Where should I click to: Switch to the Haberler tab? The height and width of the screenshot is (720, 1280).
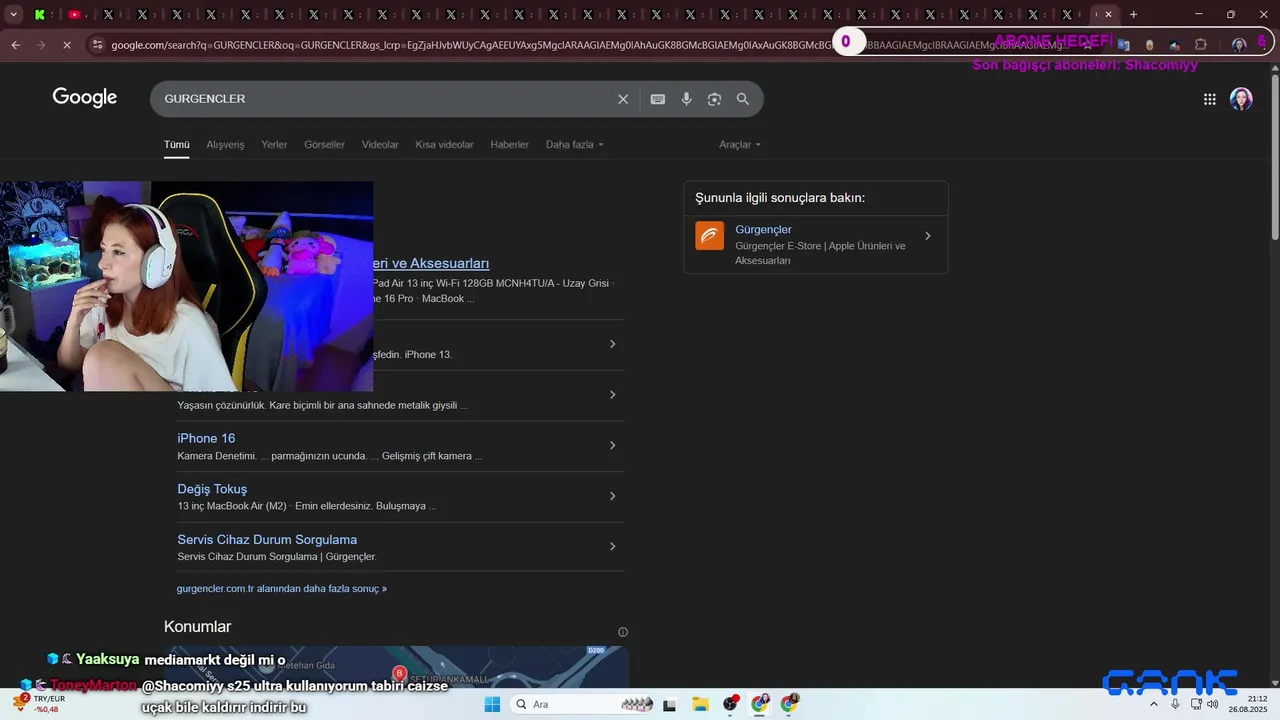coord(509,145)
